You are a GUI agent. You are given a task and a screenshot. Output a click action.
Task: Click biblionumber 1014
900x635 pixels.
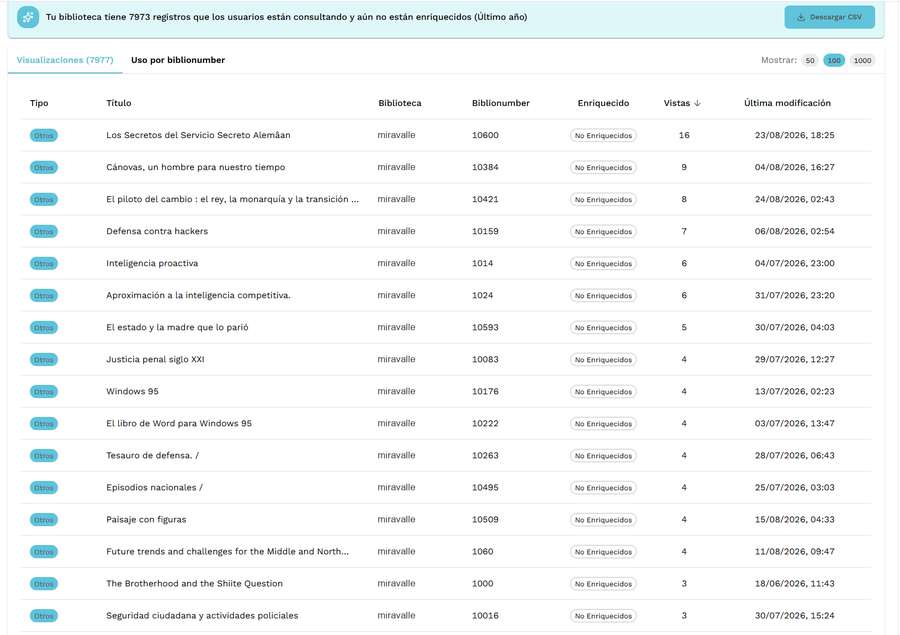482,264
